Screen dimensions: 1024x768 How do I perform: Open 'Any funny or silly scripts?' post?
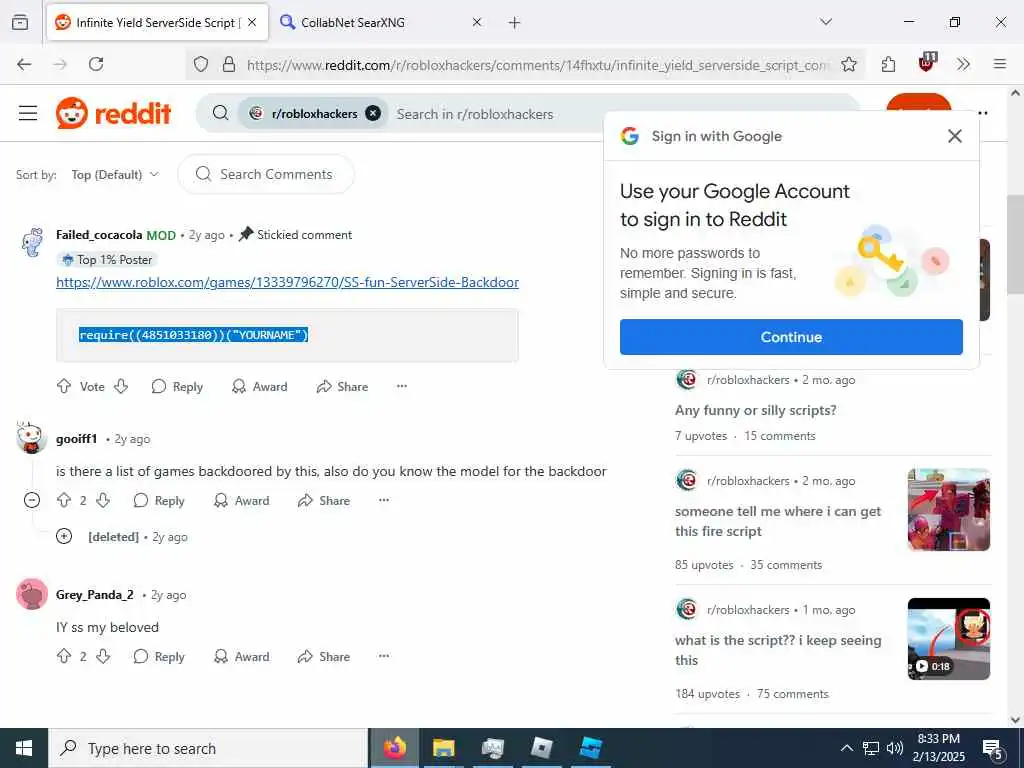pyautogui.click(x=756, y=410)
